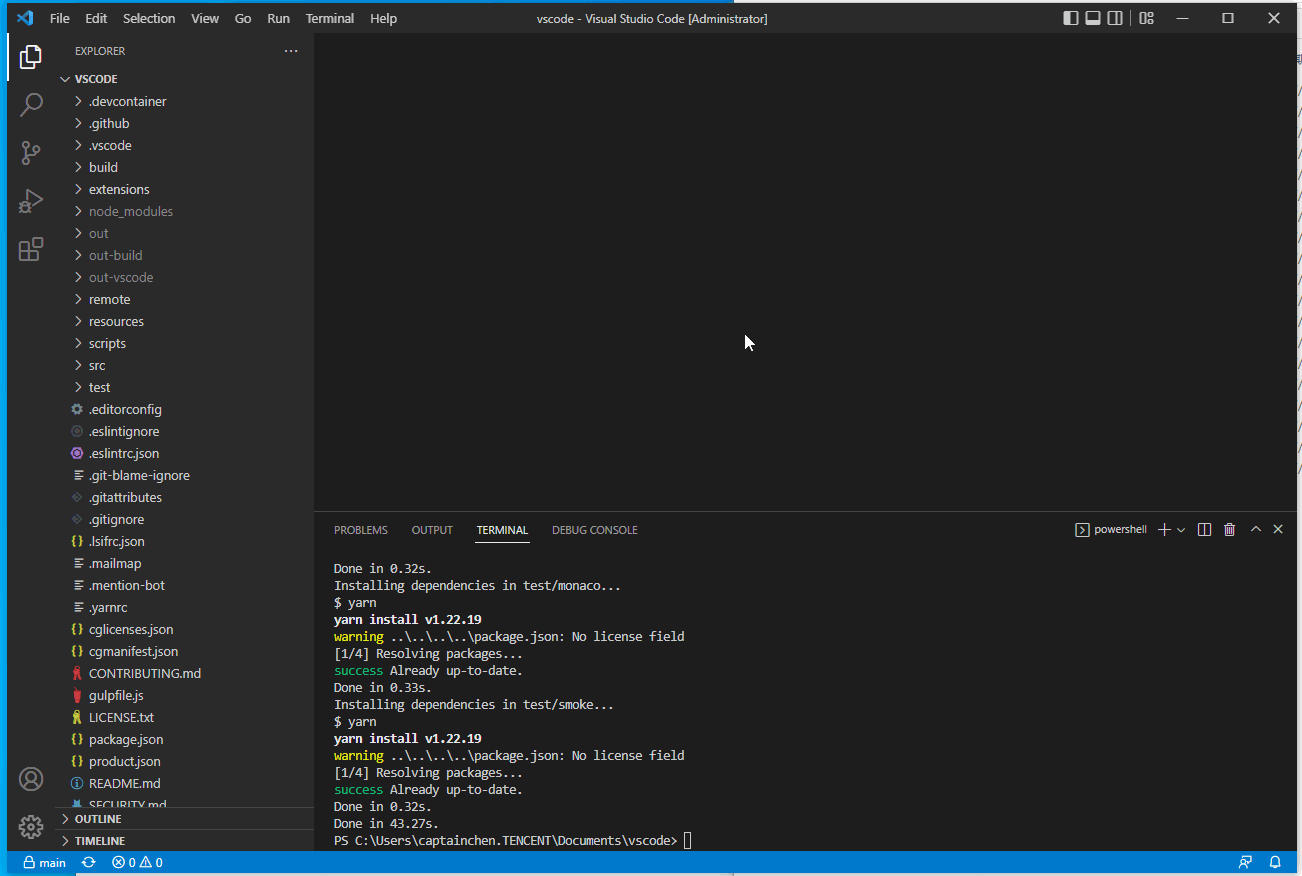The width and height of the screenshot is (1302, 876).
Task: Toggle primary side bar layout icon
Action: 1071,18
